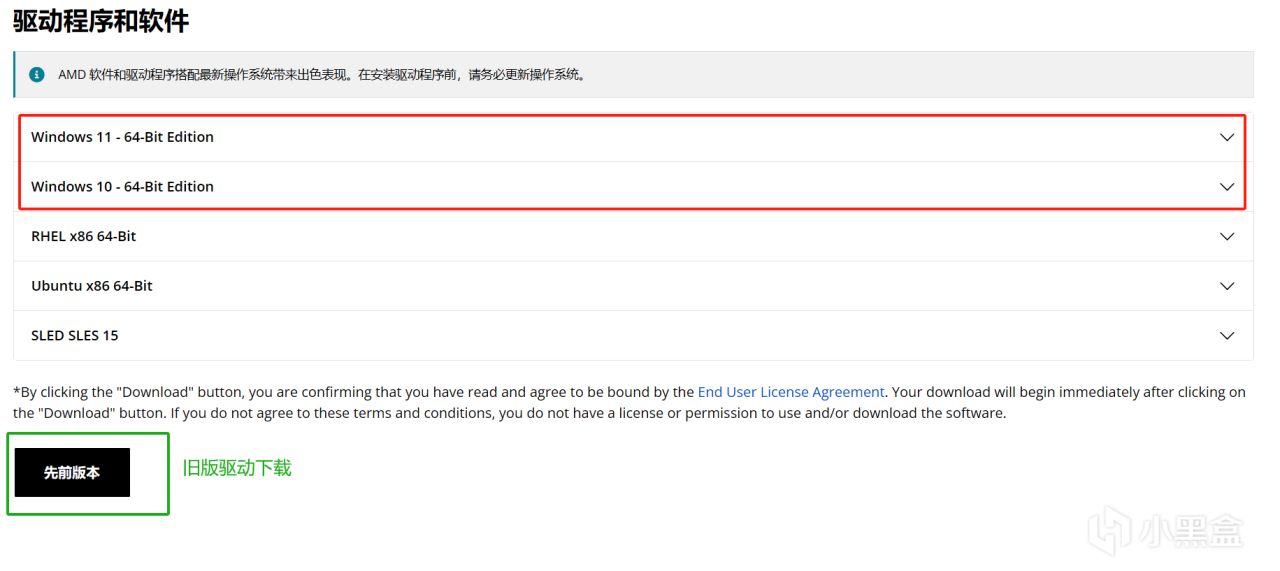Image resolution: width=1280 pixels, height=571 pixels.
Task: Click the 驱动程序和软件 page heading
Action: [x=101, y=21]
